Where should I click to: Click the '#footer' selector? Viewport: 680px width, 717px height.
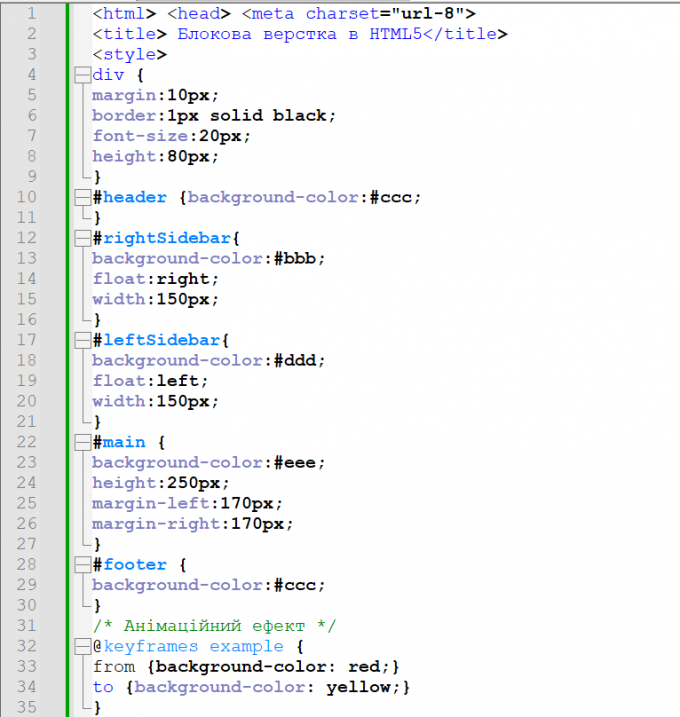pos(130,565)
